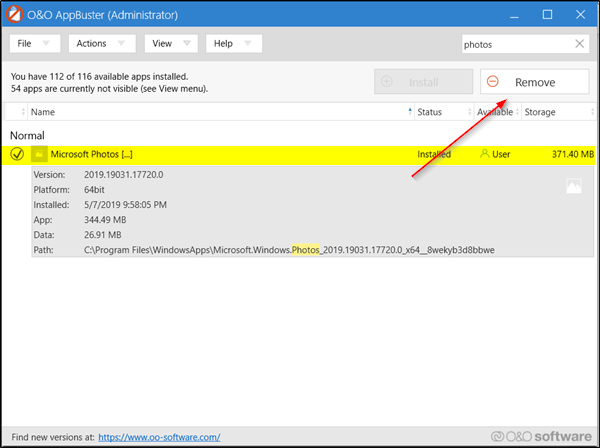Click the Installed status of Microsoft Photos
The height and width of the screenshot is (448, 600).
tap(434, 155)
